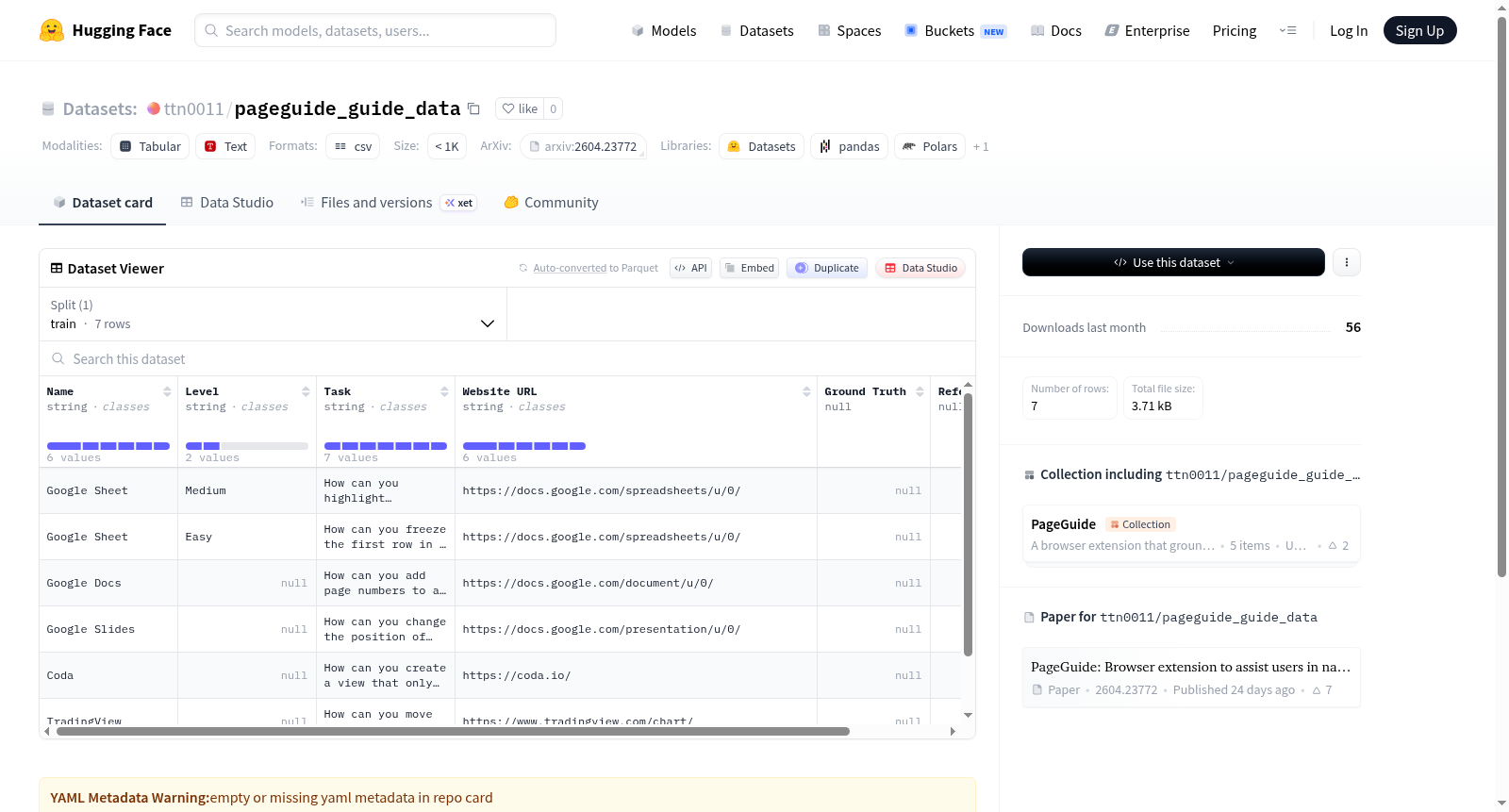Image resolution: width=1509 pixels, height=812 pixels.
Task: Select the <1K size tag
Action: (x=447, y=146)
